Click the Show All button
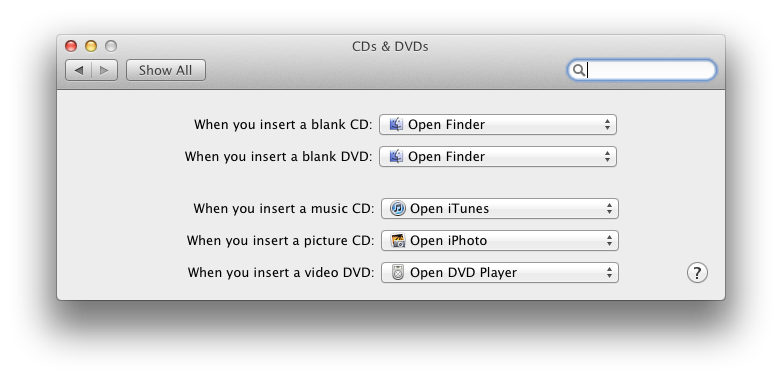Viewport: 782px width, 379px height. 166,70
